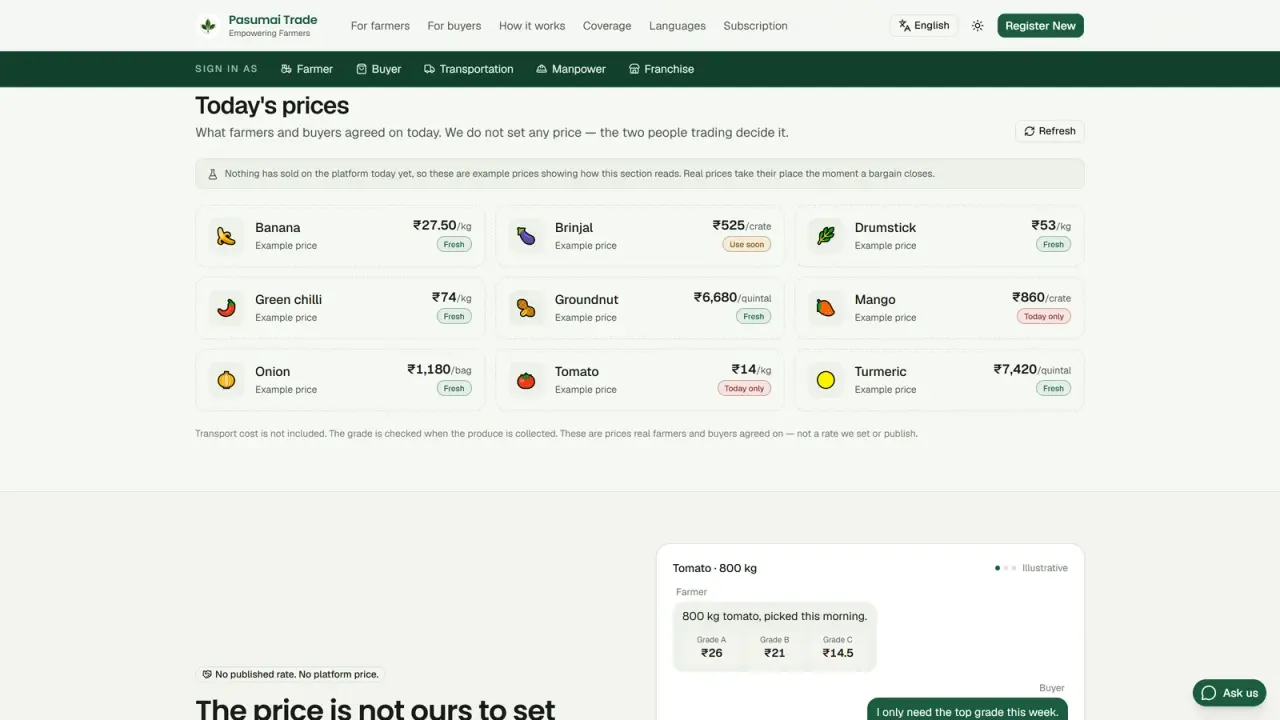Click the ₹7,420 Turmeric price
1280x720 pixels.
click(1015, 369)
